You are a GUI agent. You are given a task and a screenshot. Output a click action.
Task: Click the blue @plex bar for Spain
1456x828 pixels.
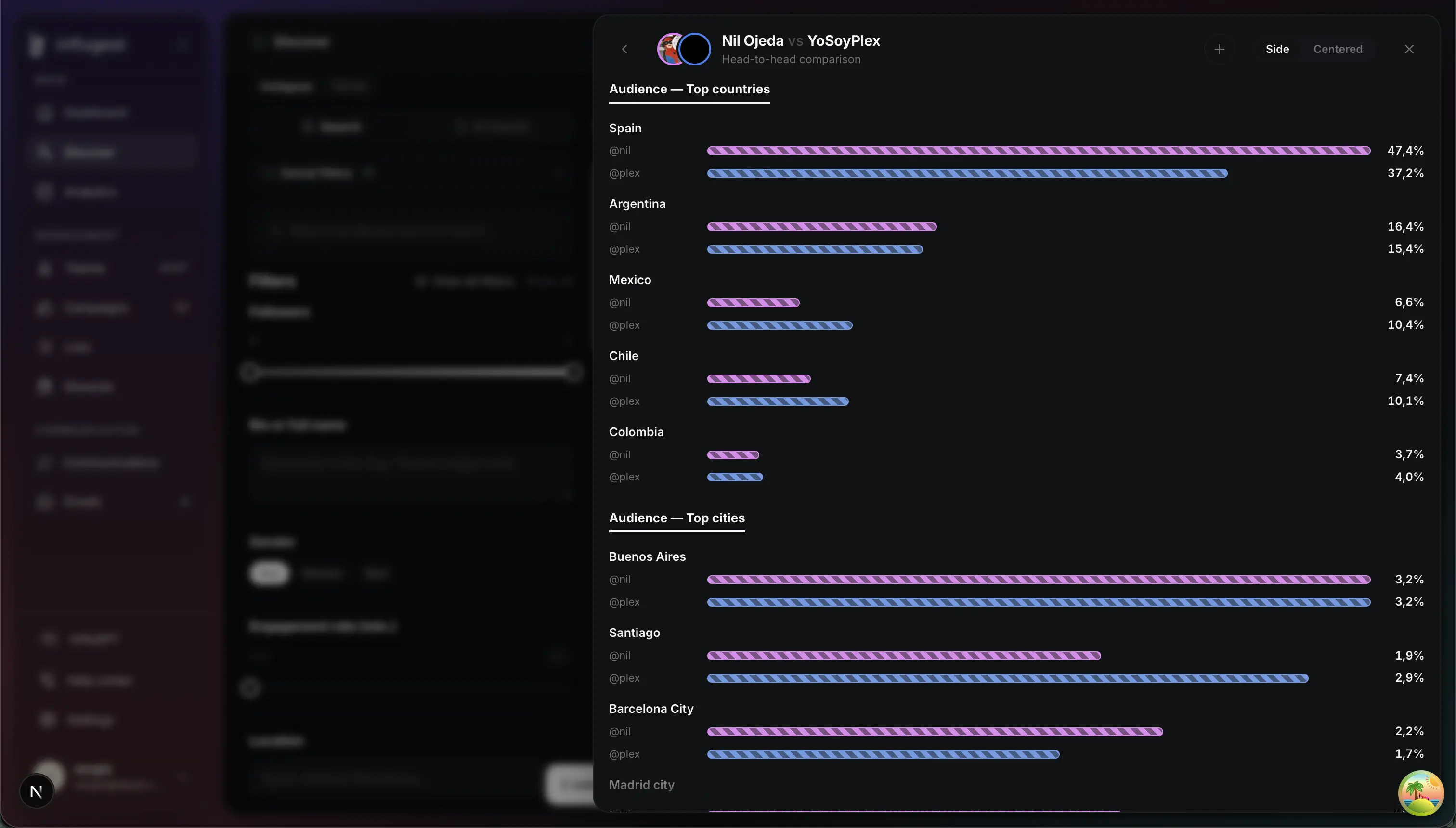[967, 173]
